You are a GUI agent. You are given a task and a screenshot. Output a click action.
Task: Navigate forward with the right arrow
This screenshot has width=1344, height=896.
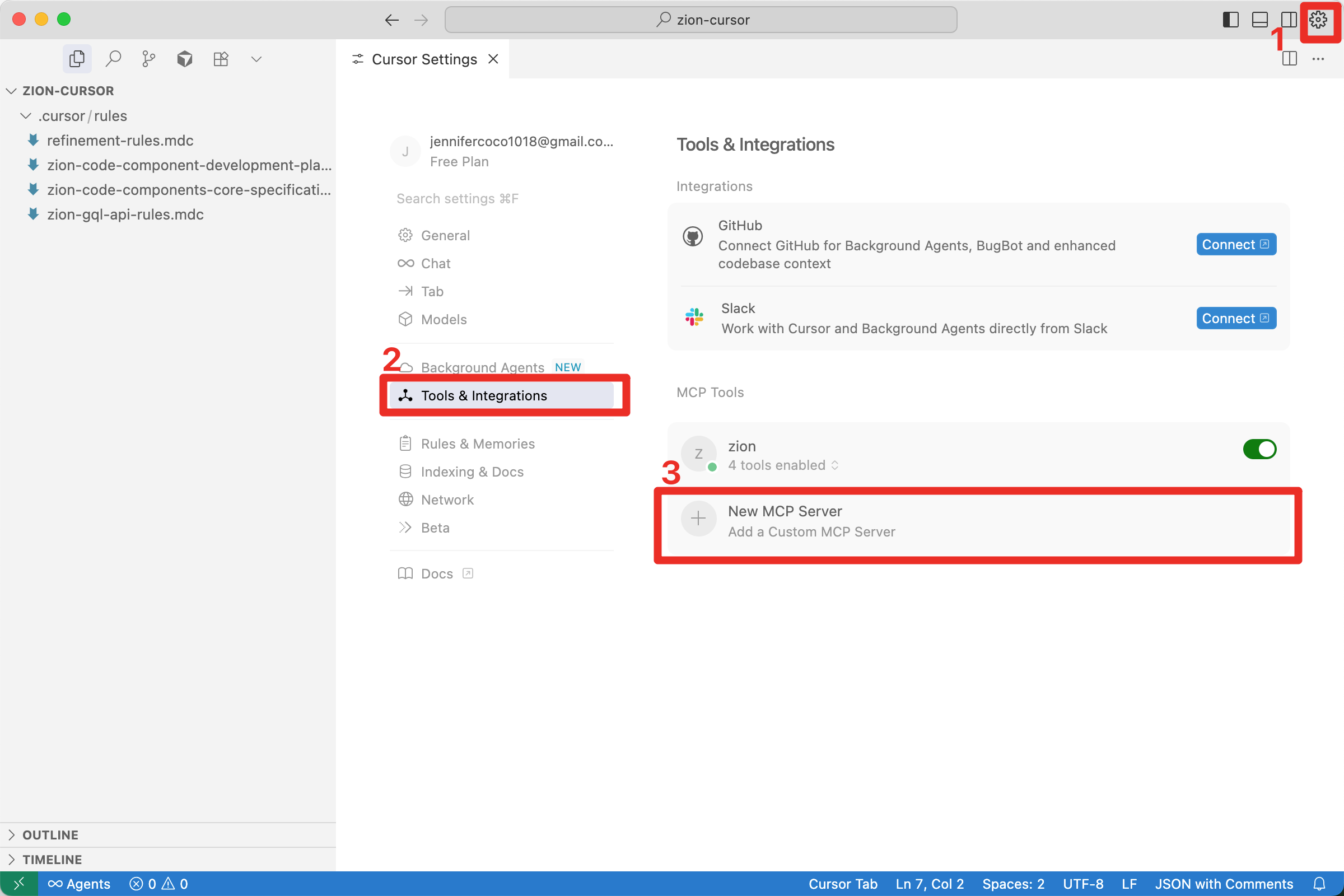(x=421, y=20)
